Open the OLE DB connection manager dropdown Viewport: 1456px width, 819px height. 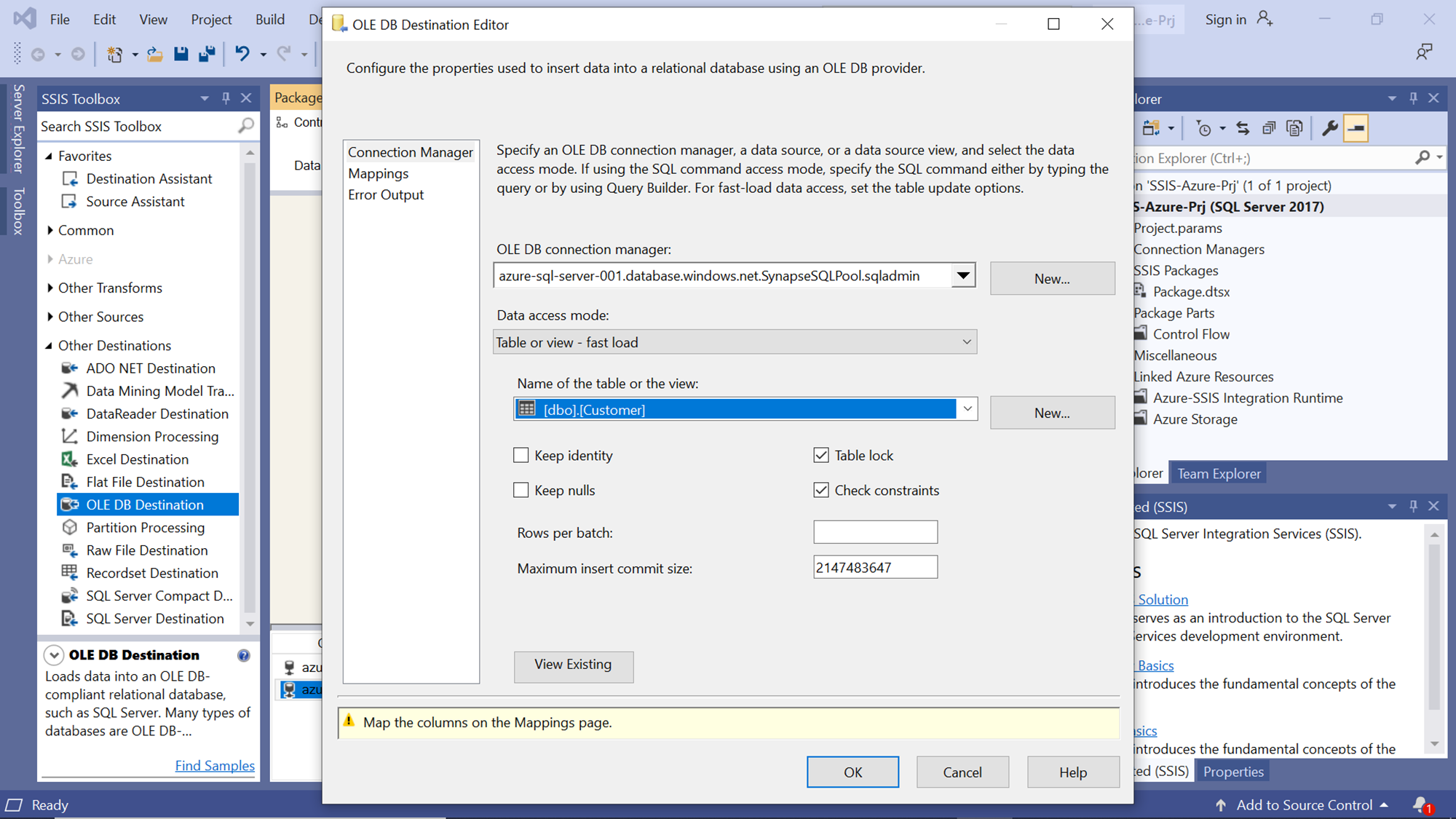point(962,276)
